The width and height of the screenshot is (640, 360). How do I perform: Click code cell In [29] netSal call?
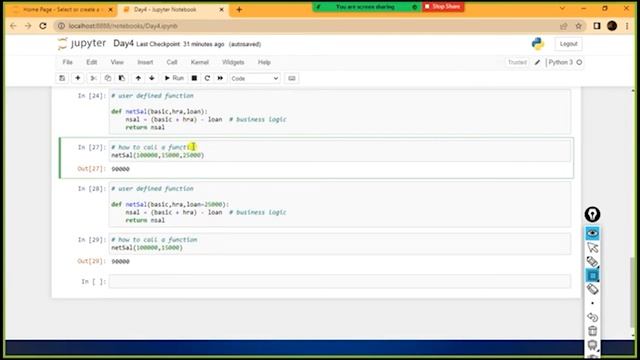340,244
